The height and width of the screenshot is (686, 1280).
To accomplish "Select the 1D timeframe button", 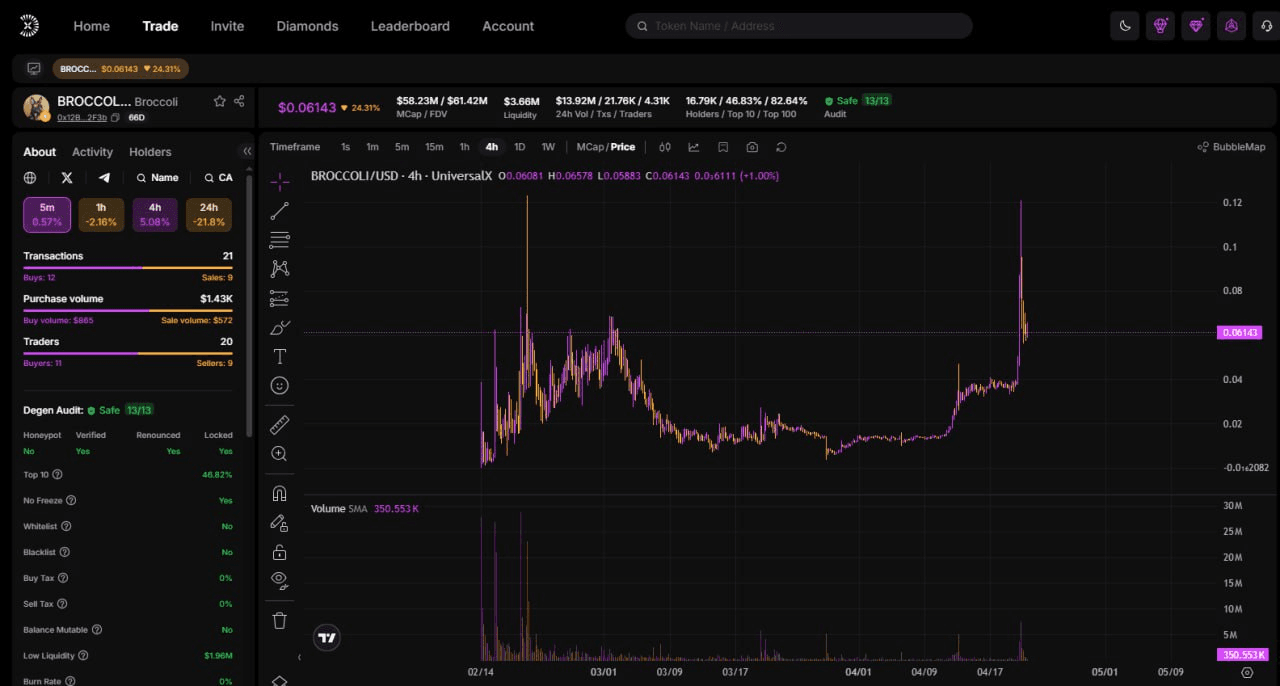I will pyautogui.click(x=520, y=147).
